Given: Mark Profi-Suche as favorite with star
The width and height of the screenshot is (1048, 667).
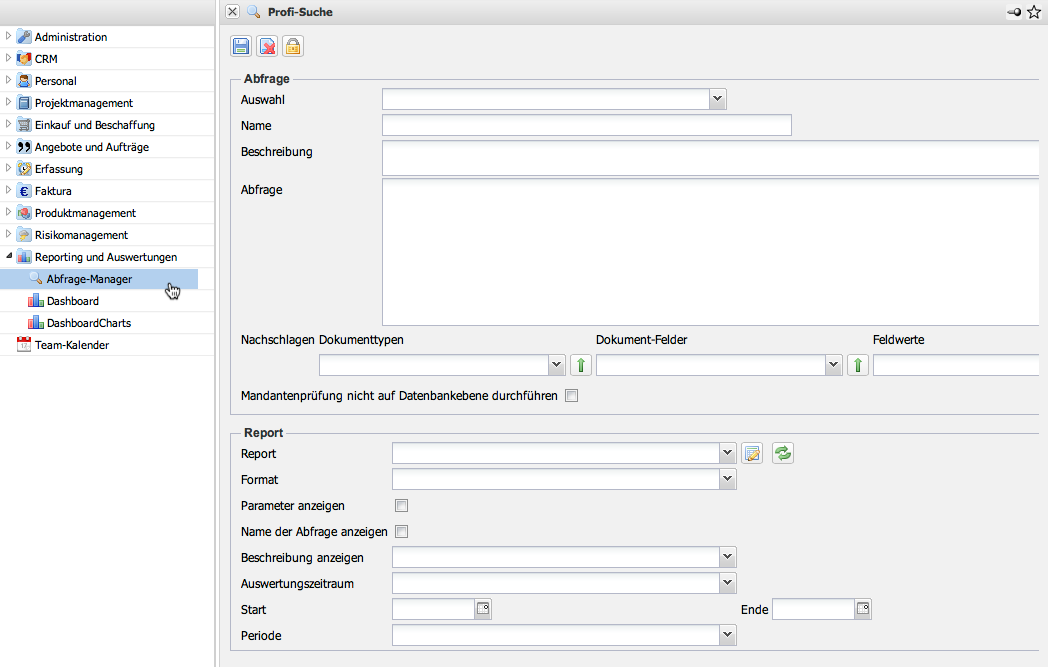Looking at the screenshot, I should click(1034, 12).
